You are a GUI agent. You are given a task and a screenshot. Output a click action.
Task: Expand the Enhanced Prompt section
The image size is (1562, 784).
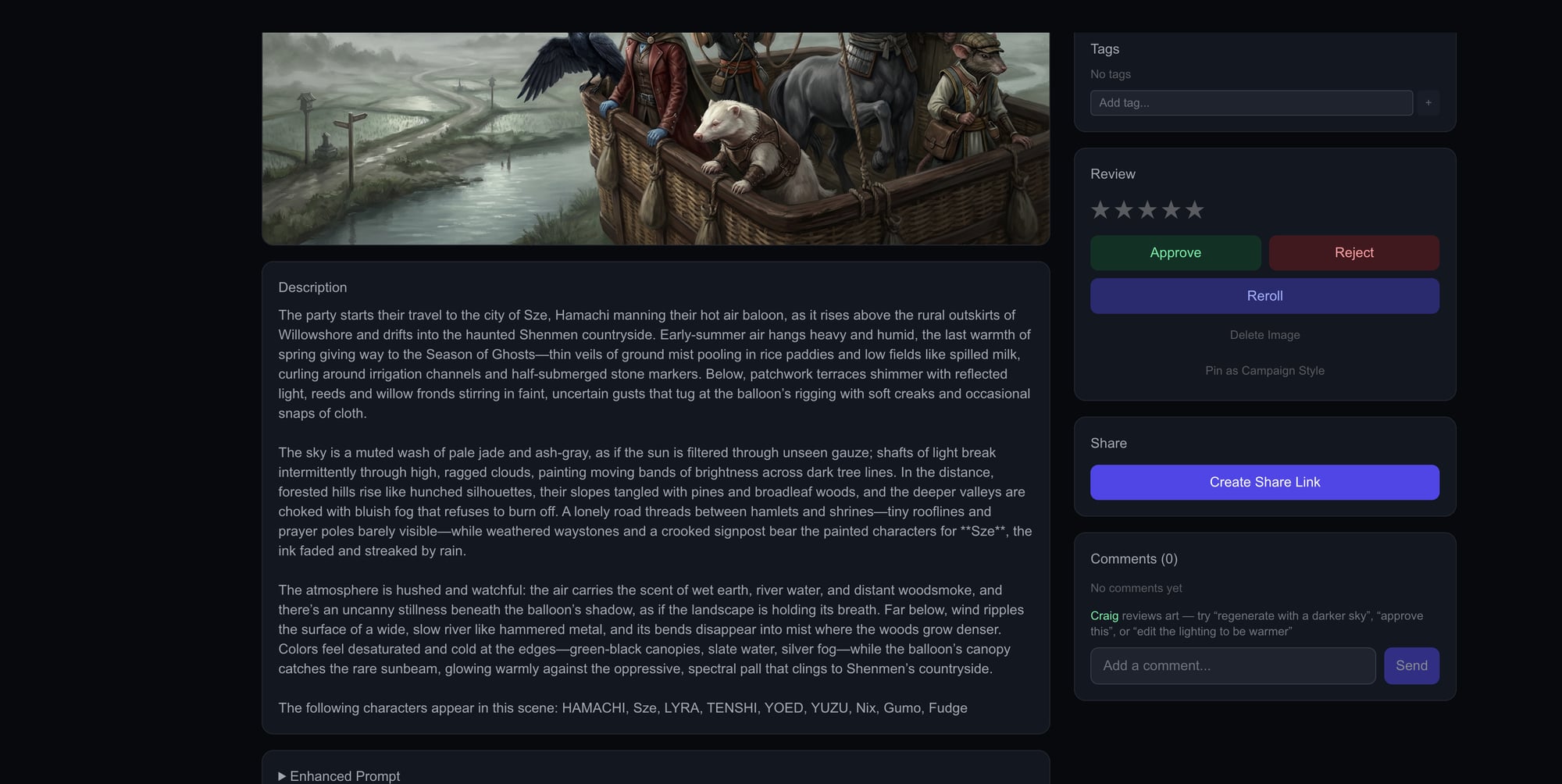pos(340,775)
